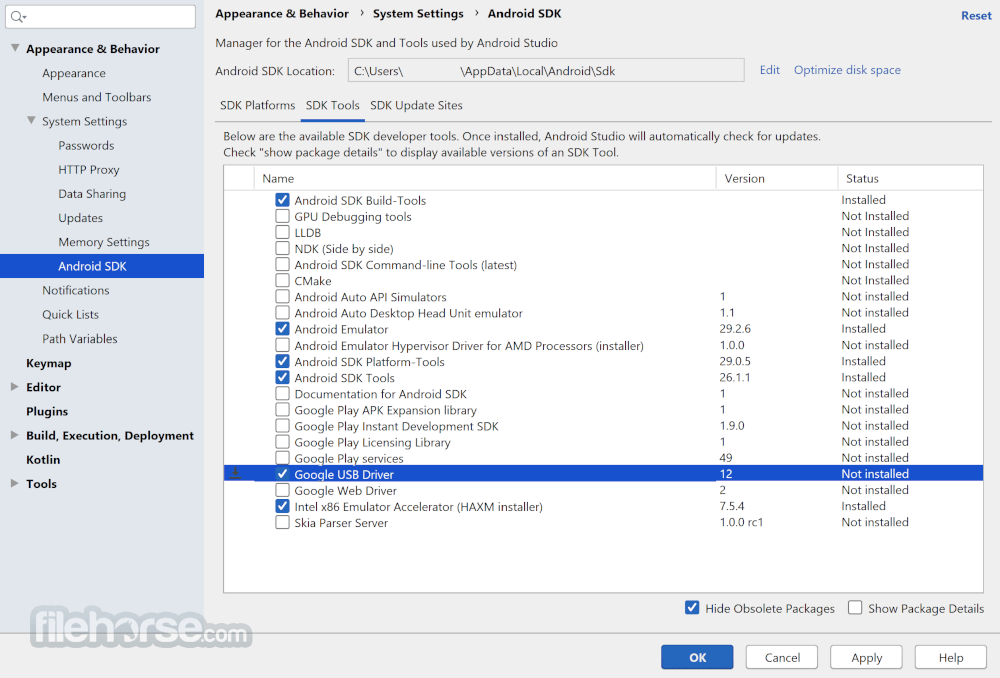
Task: Select Android SDK in sidebar
Action: [x=102, y=266]
